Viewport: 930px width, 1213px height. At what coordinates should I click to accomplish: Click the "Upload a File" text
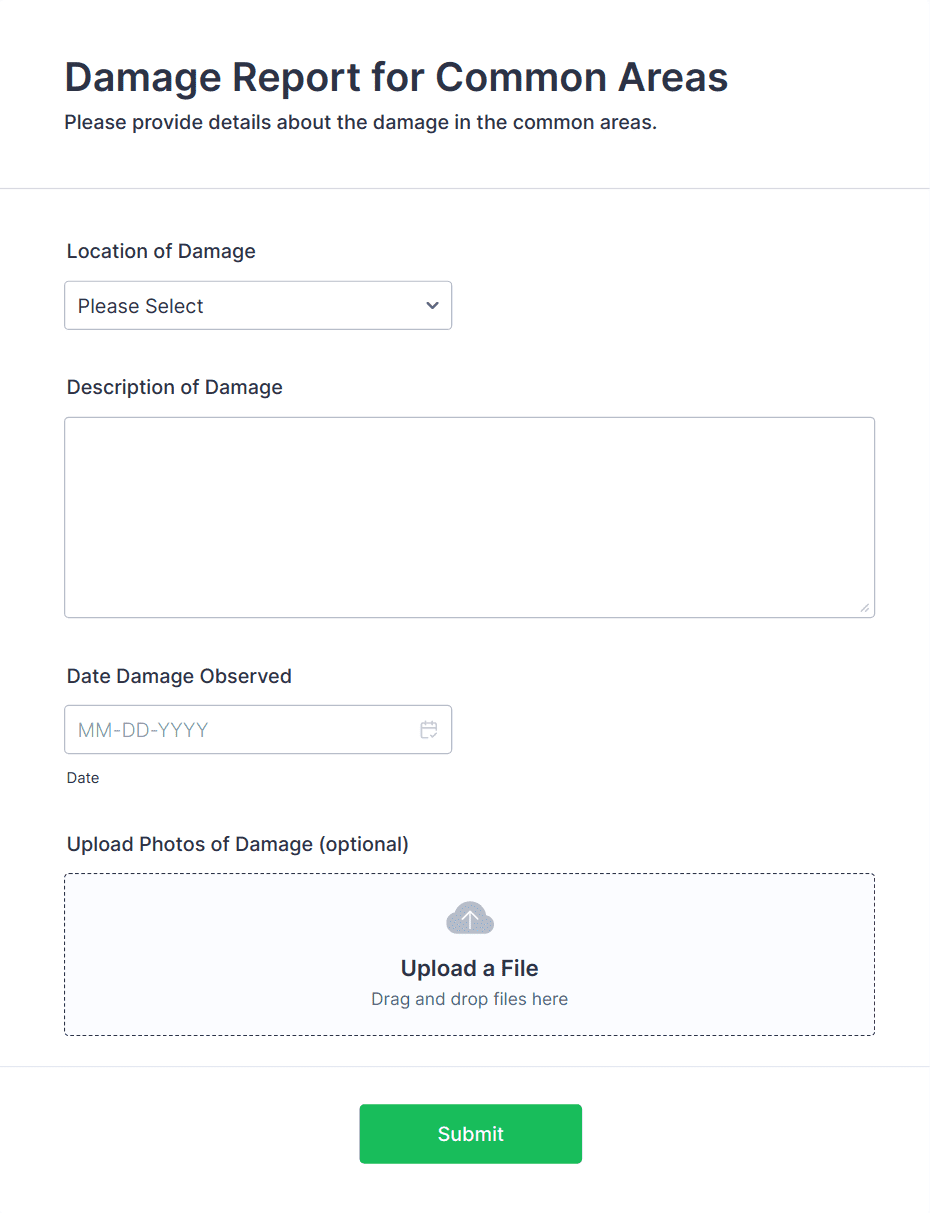click(x=469, y=968)
